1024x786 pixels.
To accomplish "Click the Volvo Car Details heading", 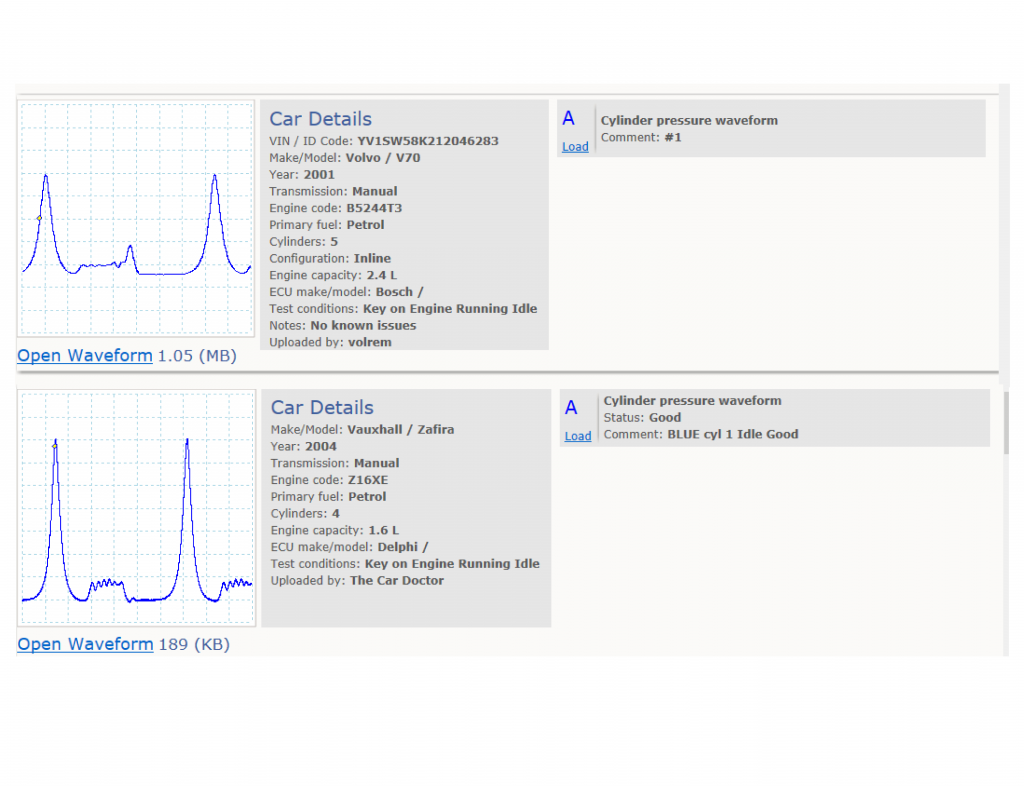I will (321, 119).
